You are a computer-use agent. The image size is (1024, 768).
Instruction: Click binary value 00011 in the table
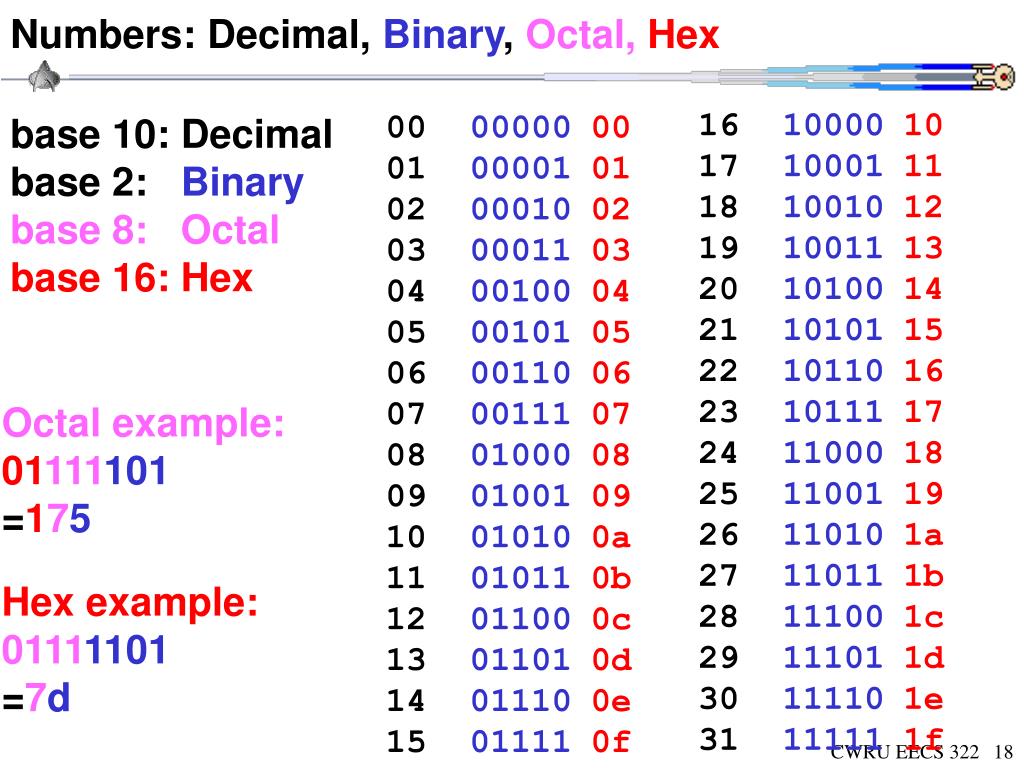[x=520, y=249]
